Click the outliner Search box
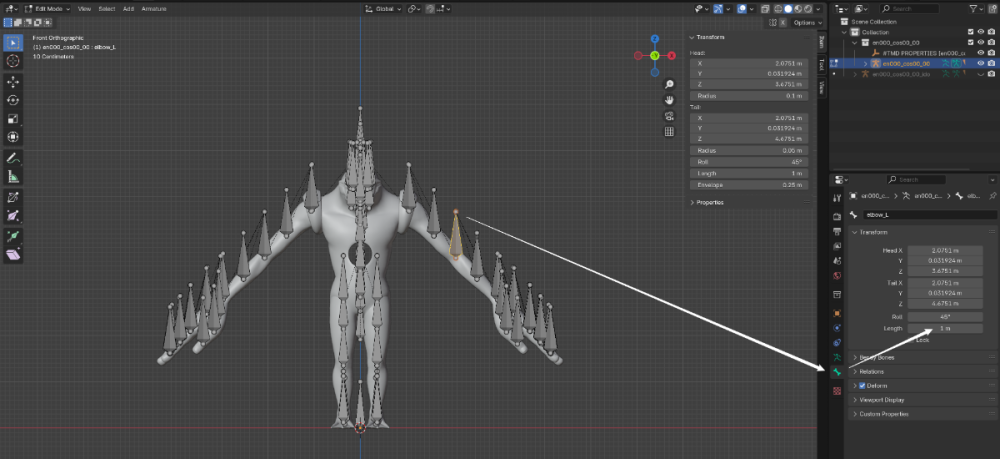The image size is (1000, 459). (909, 9)
